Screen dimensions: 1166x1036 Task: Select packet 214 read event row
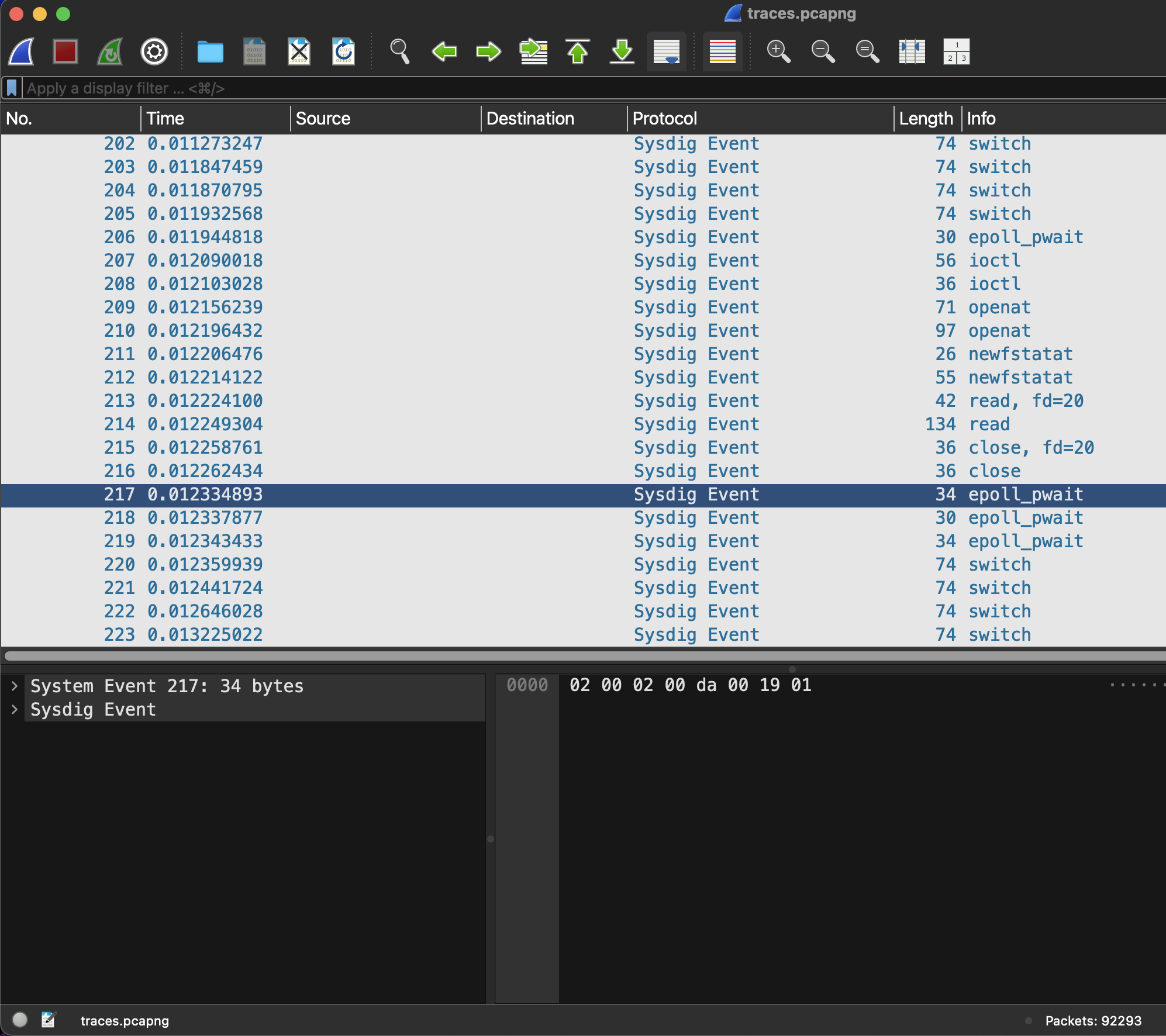point(409,424)
